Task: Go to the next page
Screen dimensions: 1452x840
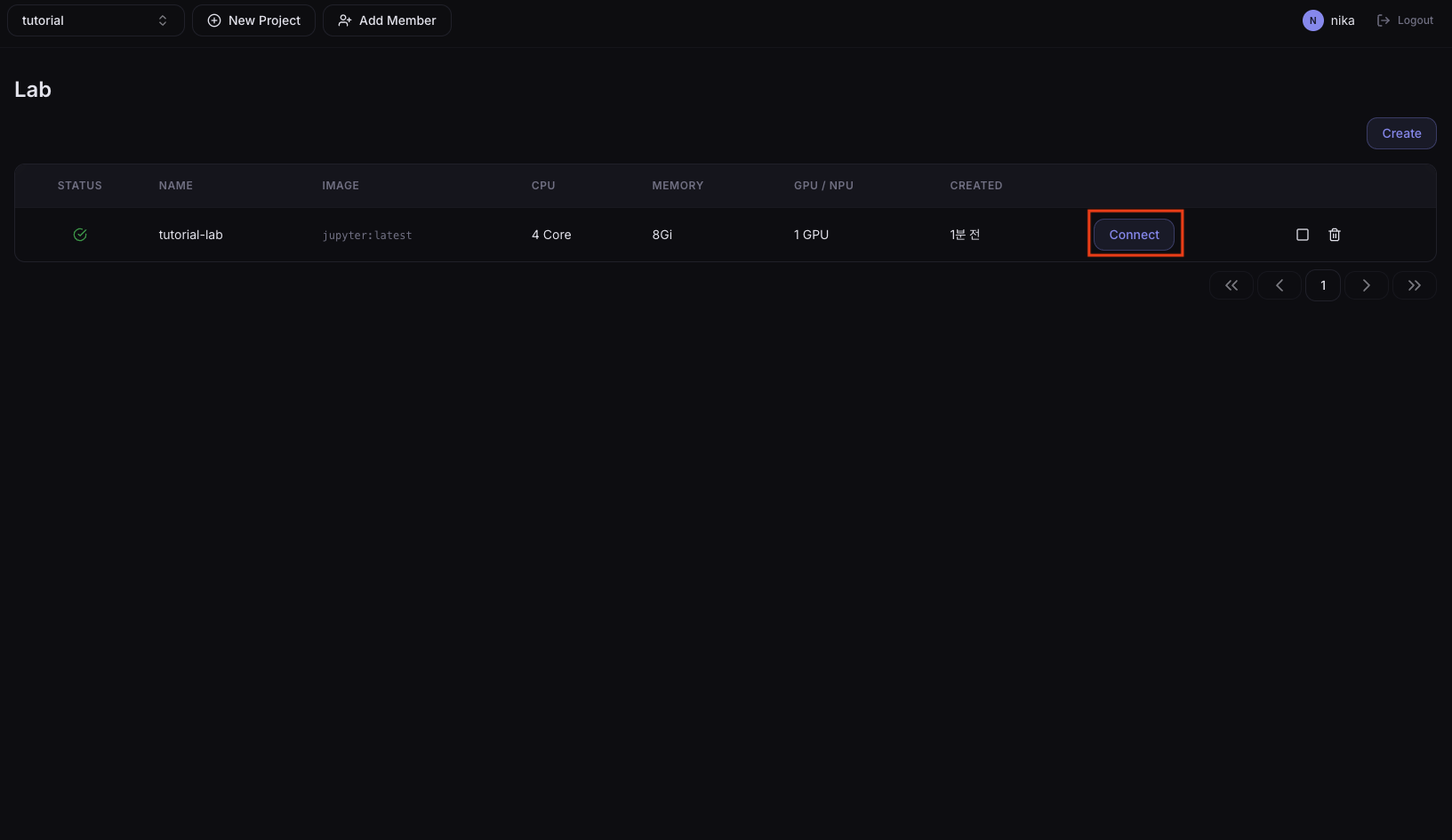Action: [x=1367, y=285]
